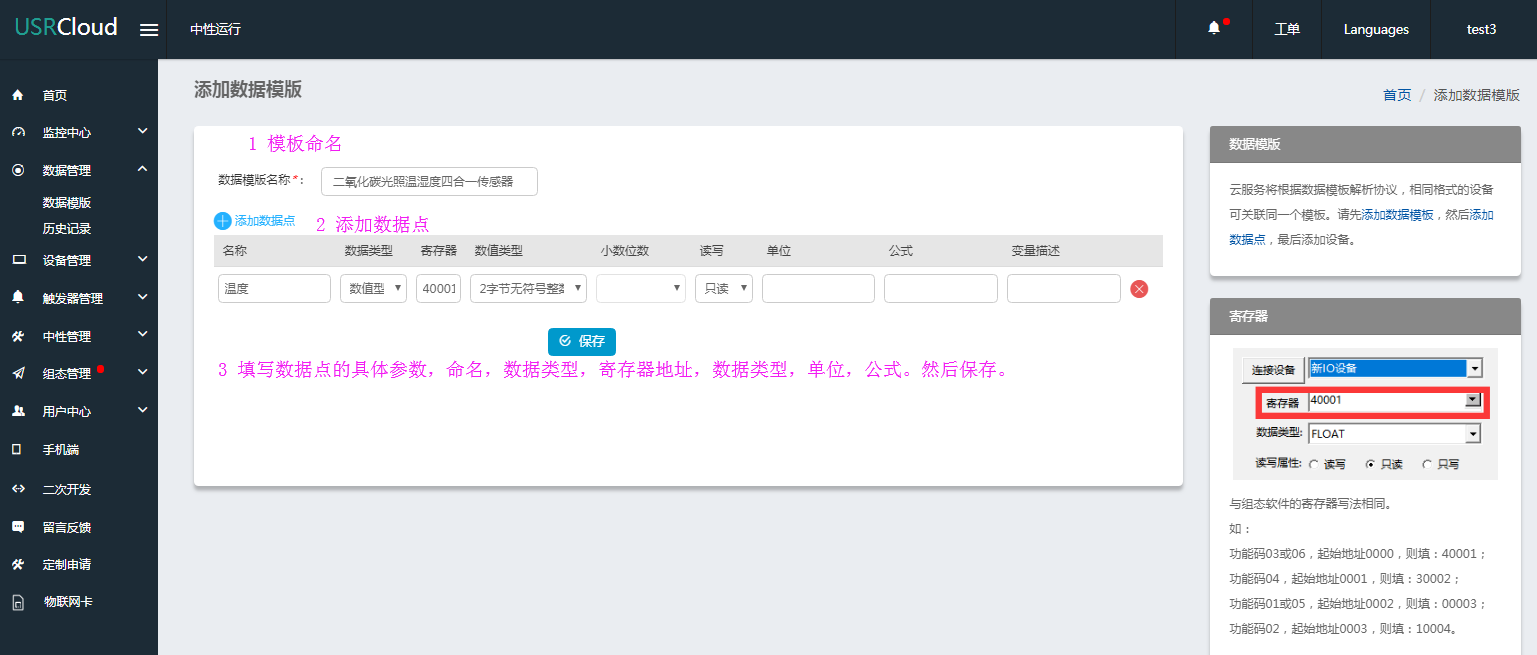The height and width of the screenshot is (655, 1537).
Task: Click the 保存 button
Action: pos(582,341)
